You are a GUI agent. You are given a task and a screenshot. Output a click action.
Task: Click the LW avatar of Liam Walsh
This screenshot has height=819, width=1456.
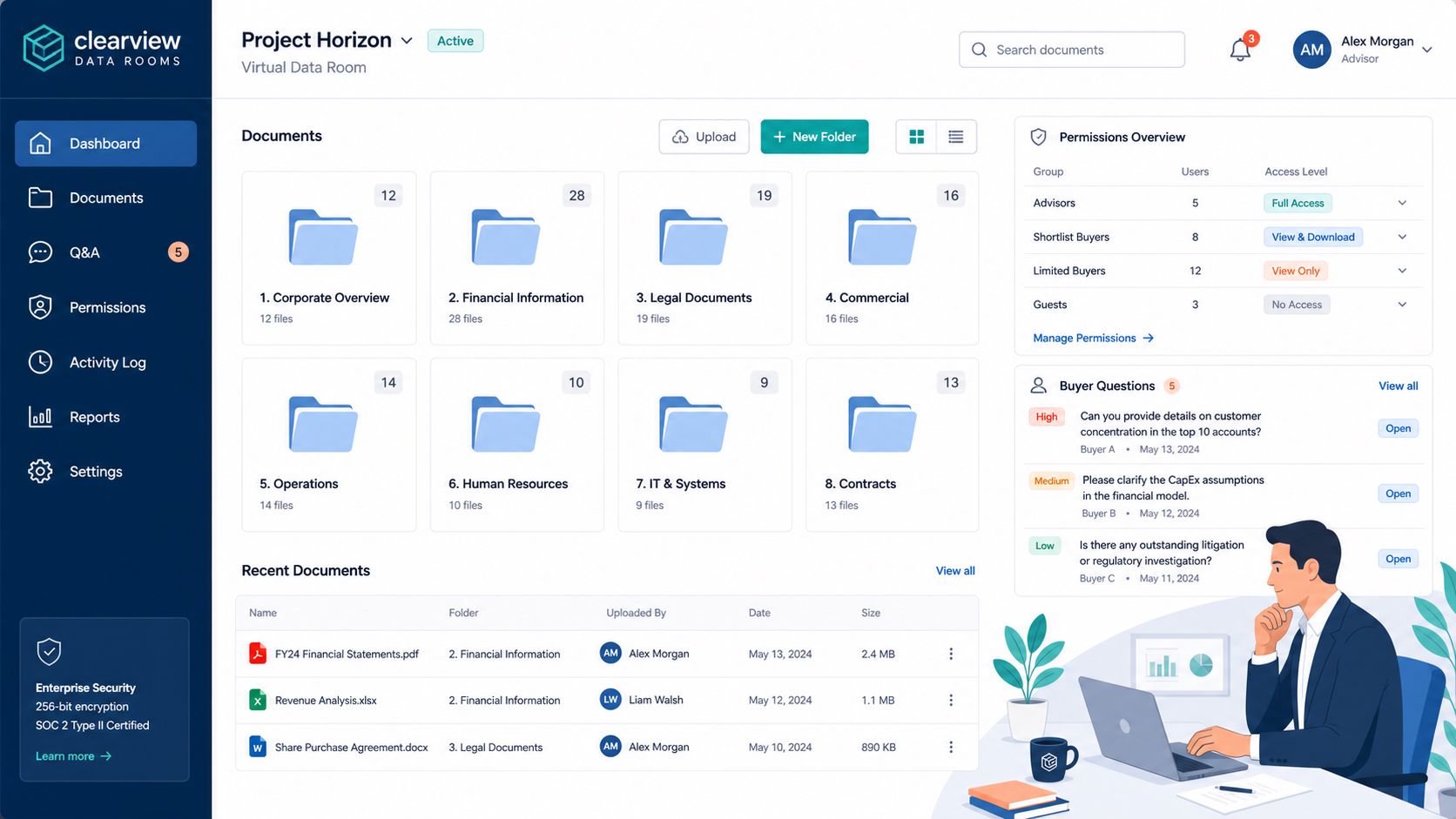tap(610, 700)
